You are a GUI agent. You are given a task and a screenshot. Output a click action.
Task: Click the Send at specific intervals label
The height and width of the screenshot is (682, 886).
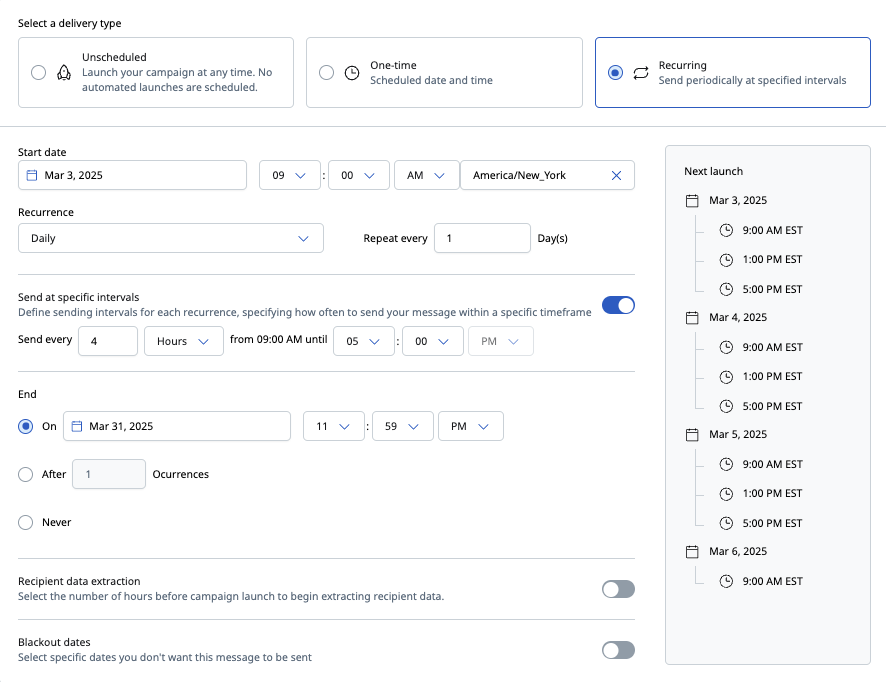pos(79,297)
